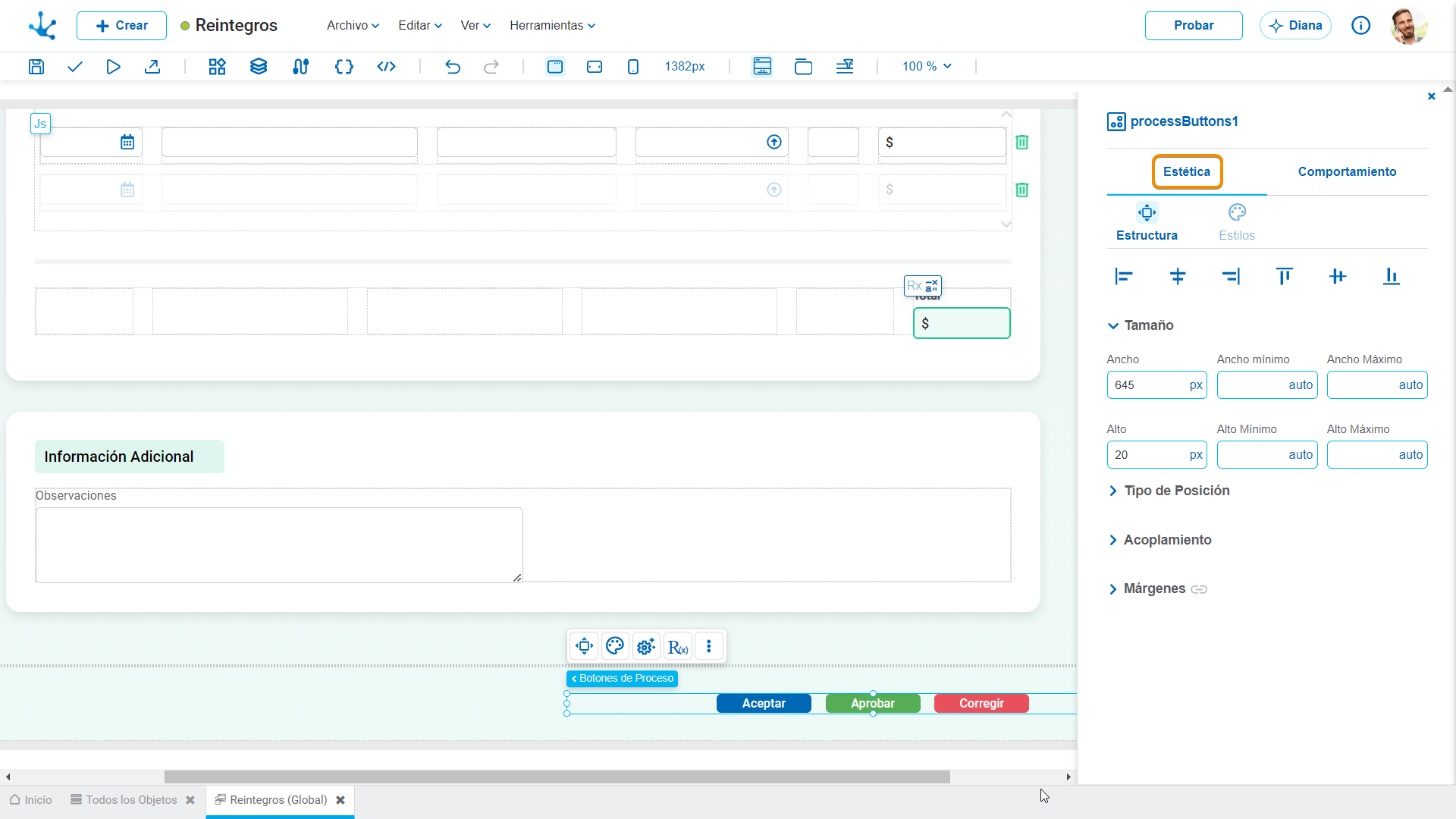Screen dimensions: 1456x819
Task: Align element to the right
Action: (1231, 277)
